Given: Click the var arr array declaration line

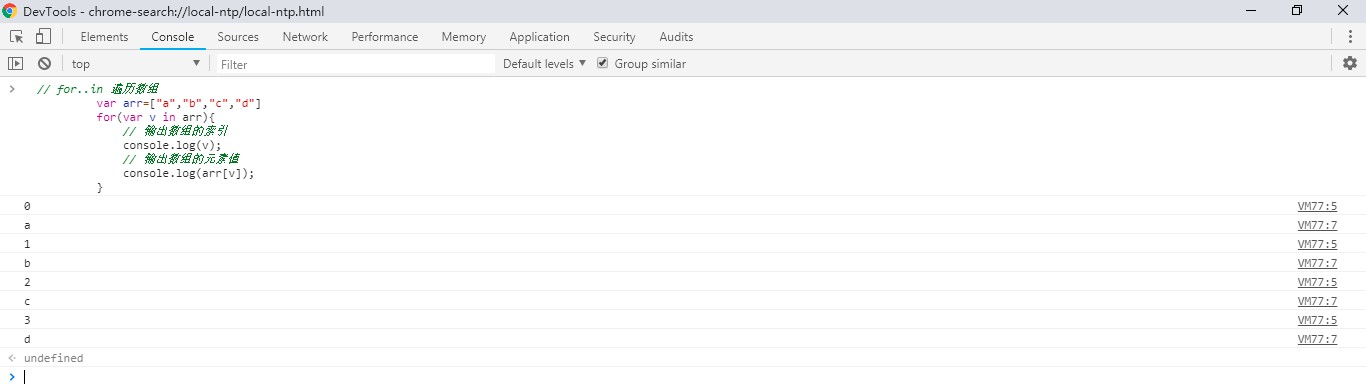Looking at the screenshot, I should 179,103.
